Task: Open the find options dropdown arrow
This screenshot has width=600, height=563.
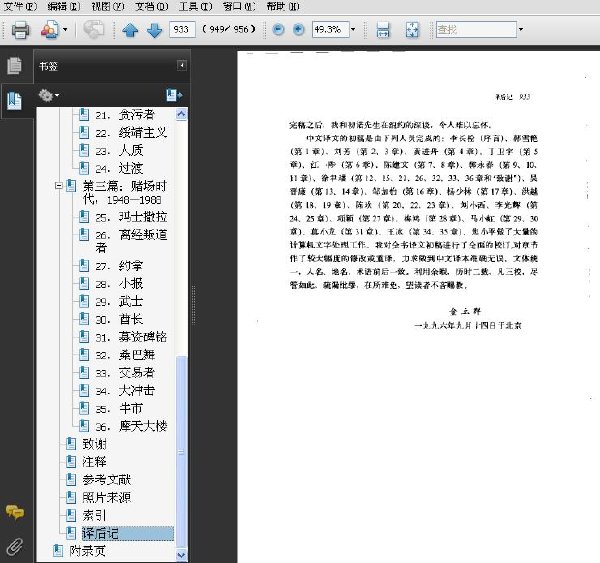Action: [520, 29]
